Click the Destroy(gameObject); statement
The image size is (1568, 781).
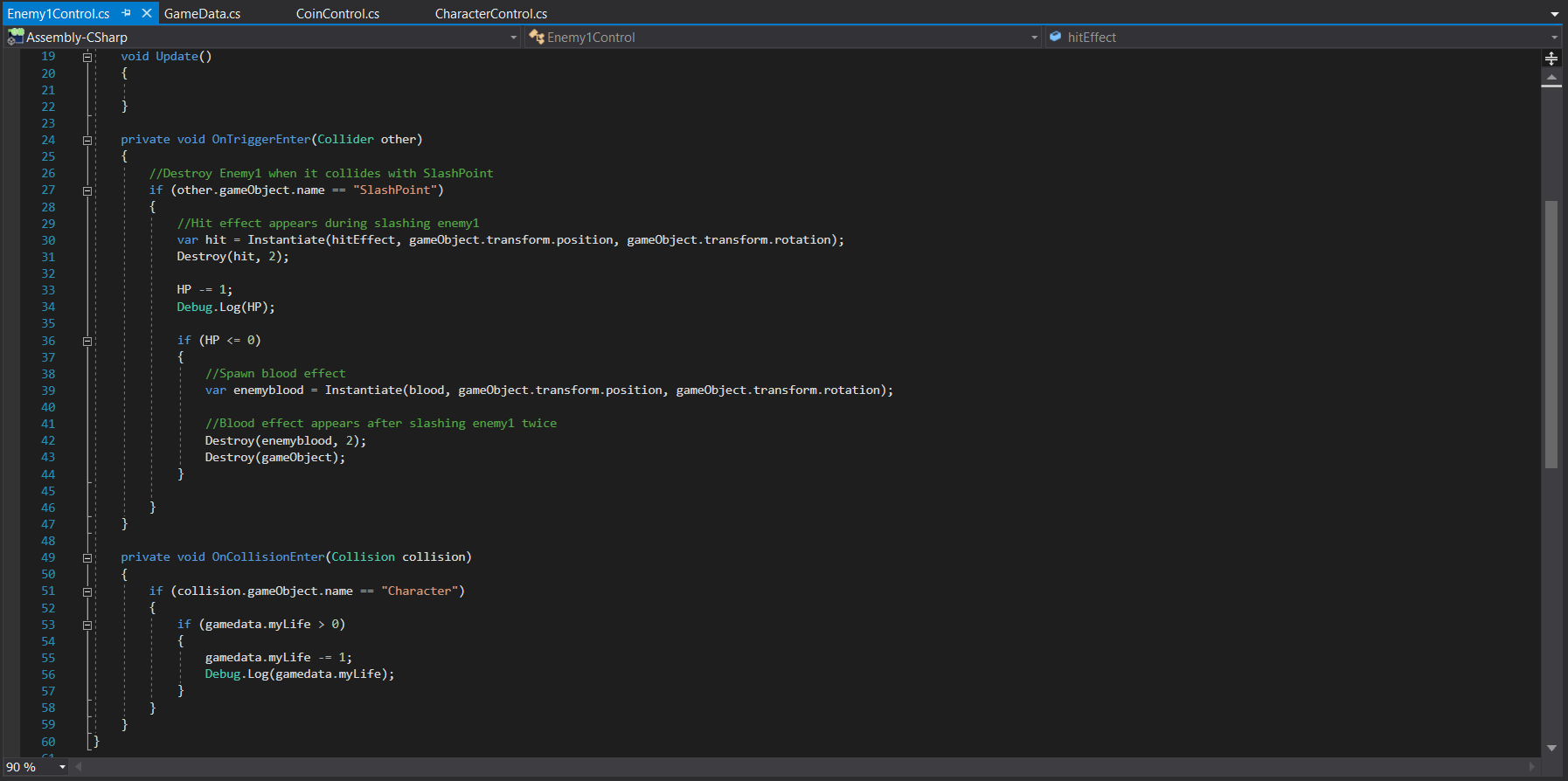coord(275,457)
